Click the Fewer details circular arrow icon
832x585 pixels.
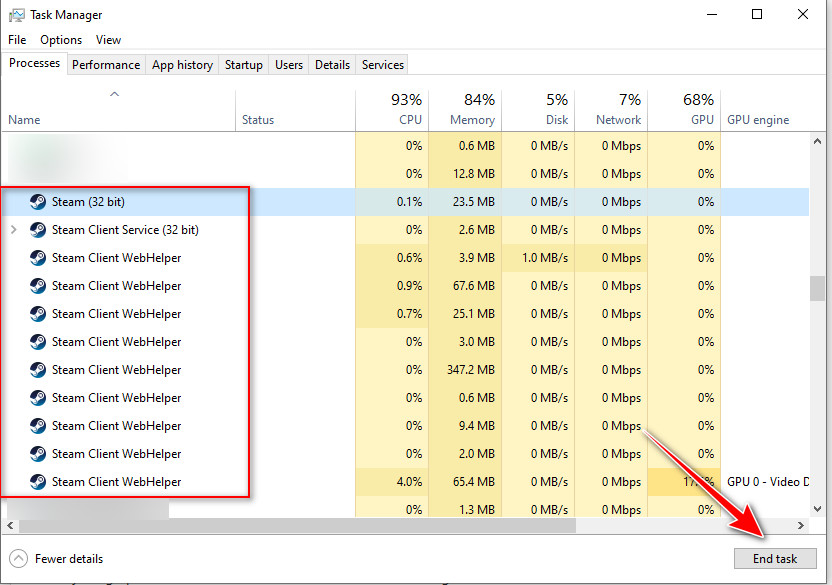(19, 558)
